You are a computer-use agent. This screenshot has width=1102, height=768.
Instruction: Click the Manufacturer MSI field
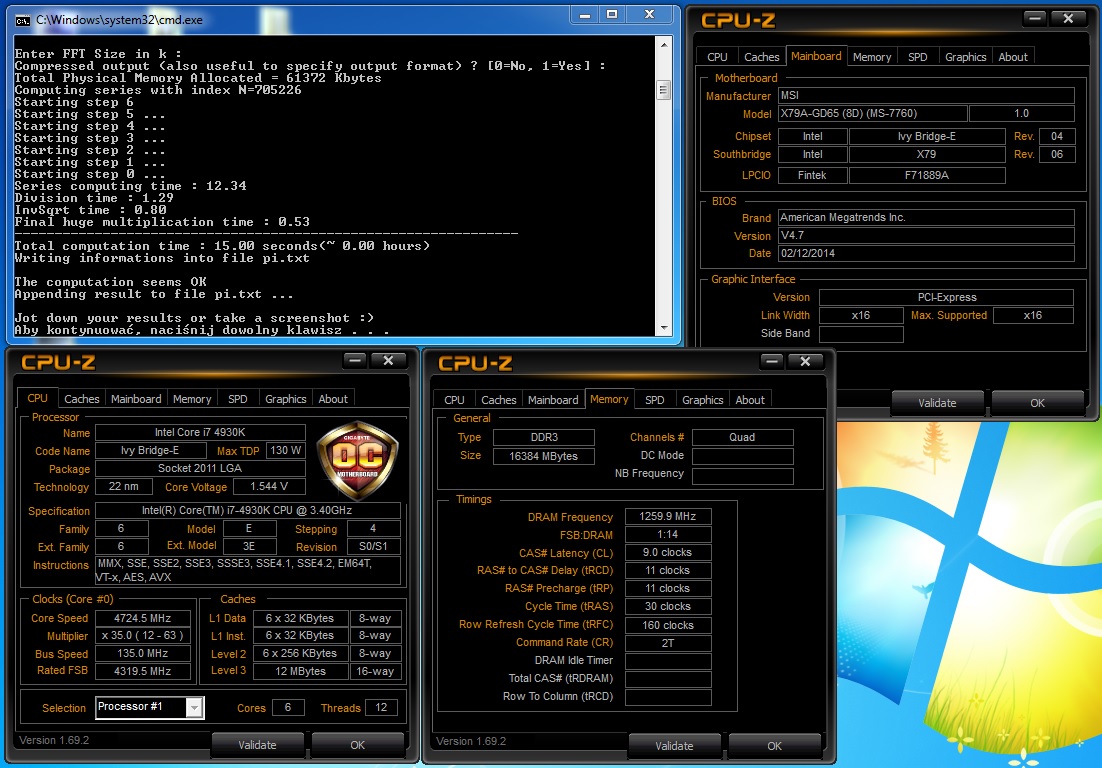tap(926, 95)
